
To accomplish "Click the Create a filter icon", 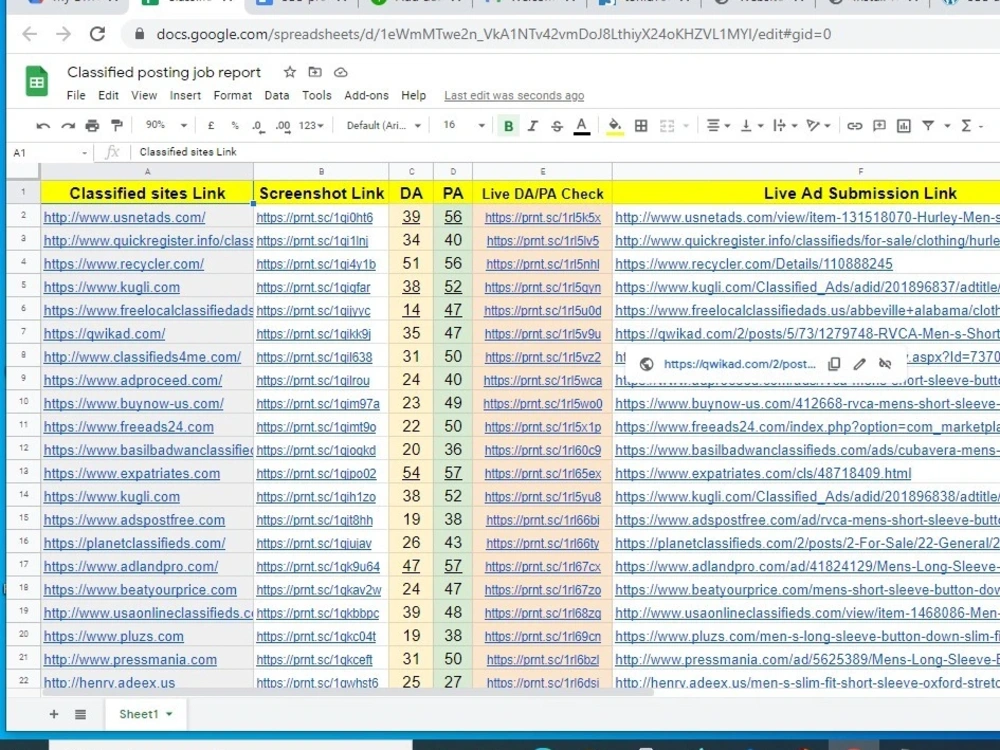I will (929, 126).
